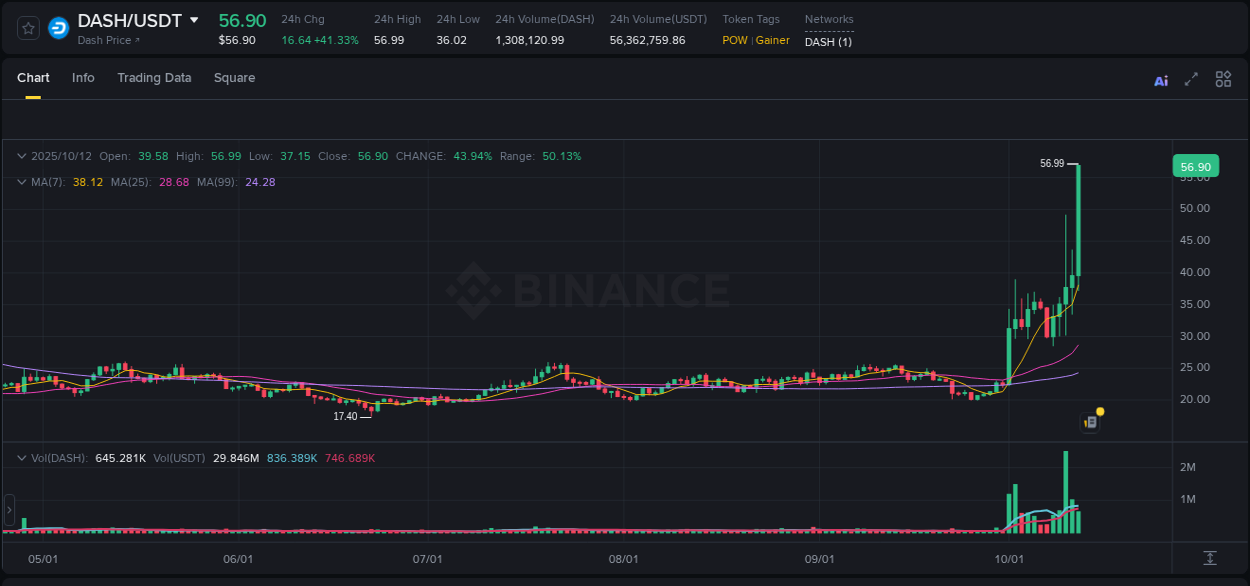Screen dimensions: 1250x586
Task: Click the Dash coin logo icon
Action: (x=58, y=27)
